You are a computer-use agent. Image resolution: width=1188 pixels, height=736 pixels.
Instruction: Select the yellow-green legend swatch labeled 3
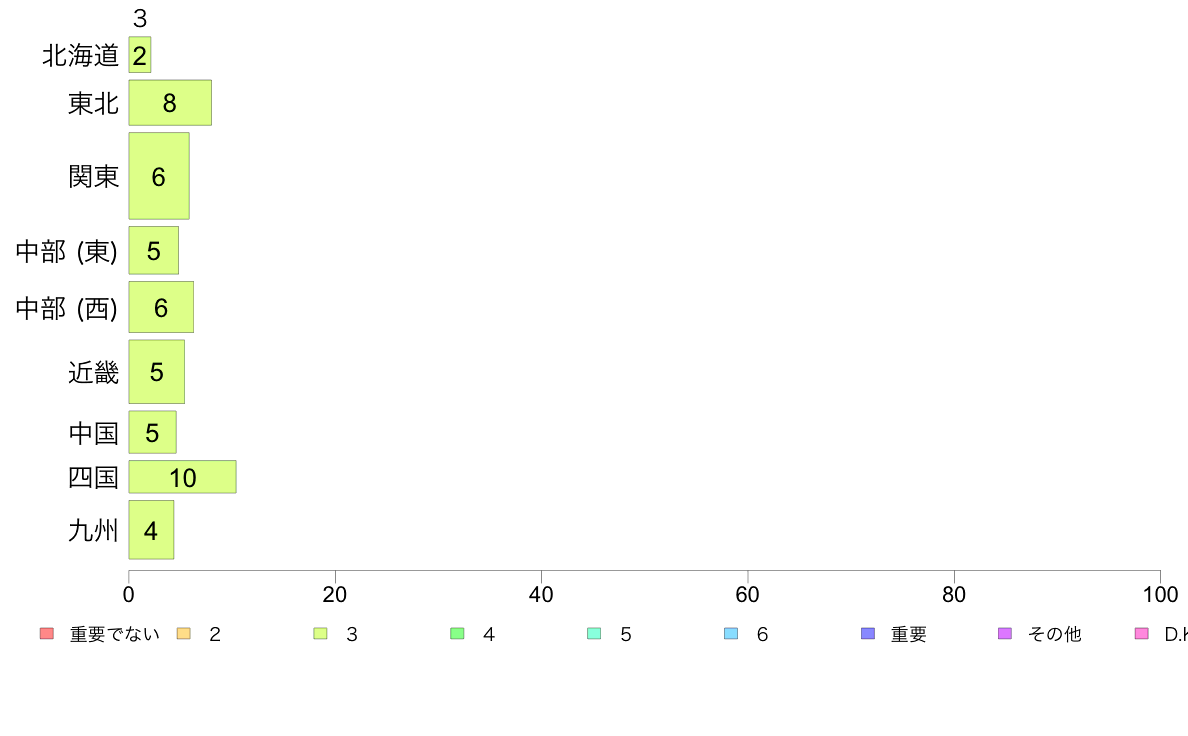[x=320, y=634]
